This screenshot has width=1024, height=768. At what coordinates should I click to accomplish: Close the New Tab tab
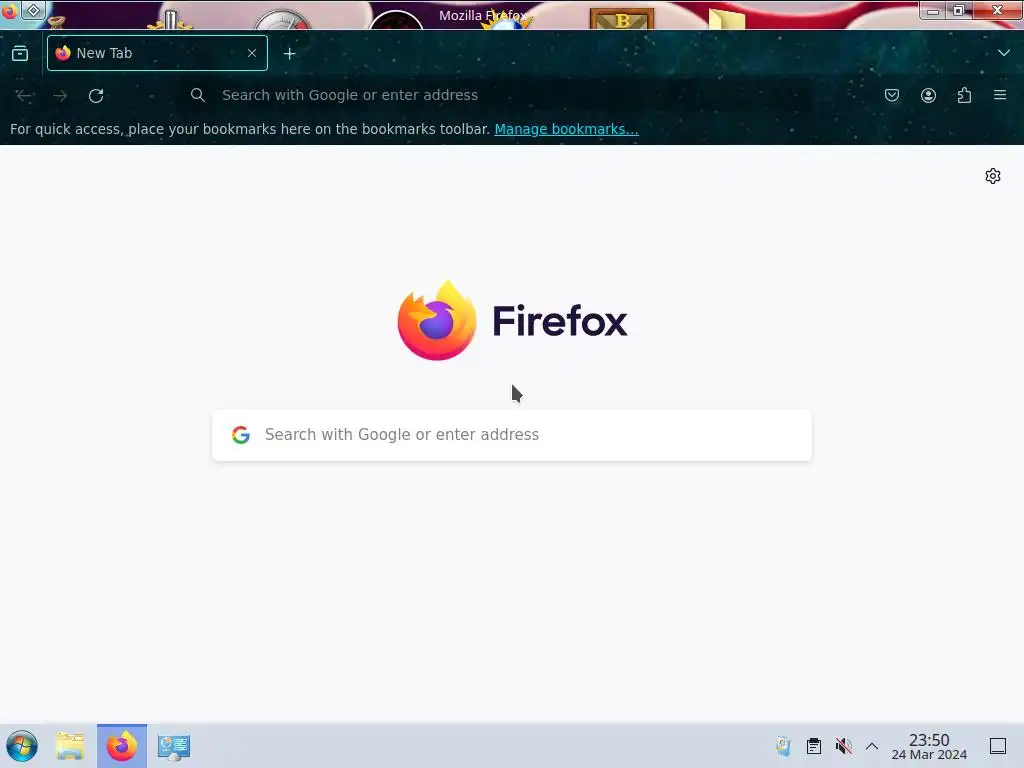click(x=252, y=53)
